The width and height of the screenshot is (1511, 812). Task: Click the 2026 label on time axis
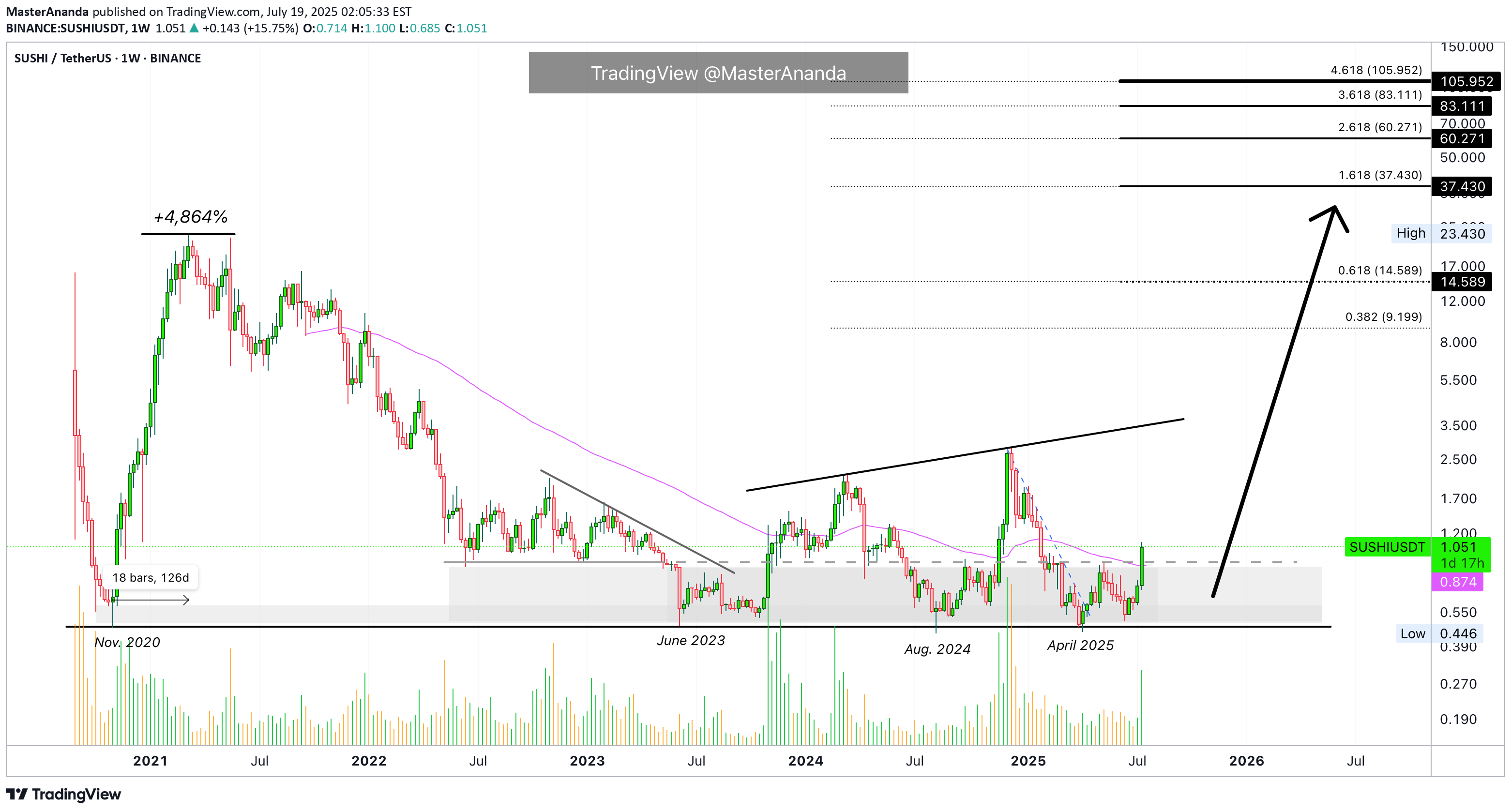point(1246,760)
